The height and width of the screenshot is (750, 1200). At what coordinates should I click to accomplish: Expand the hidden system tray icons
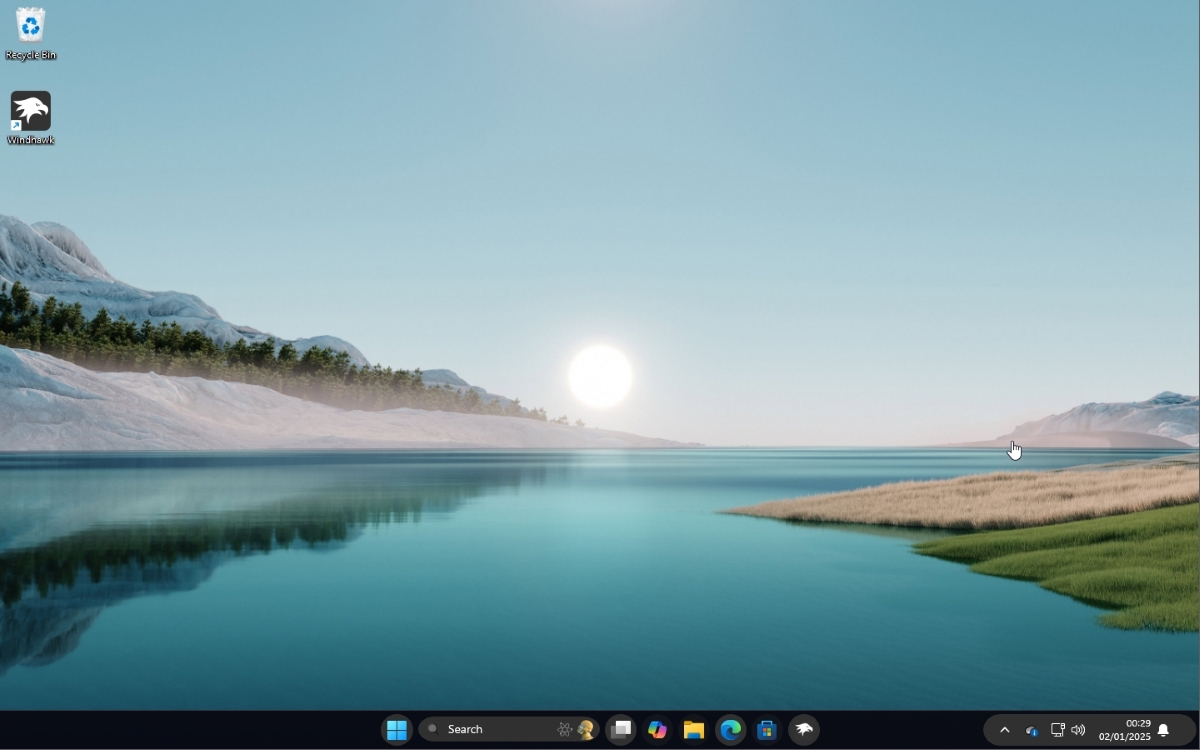[1005, 730]
